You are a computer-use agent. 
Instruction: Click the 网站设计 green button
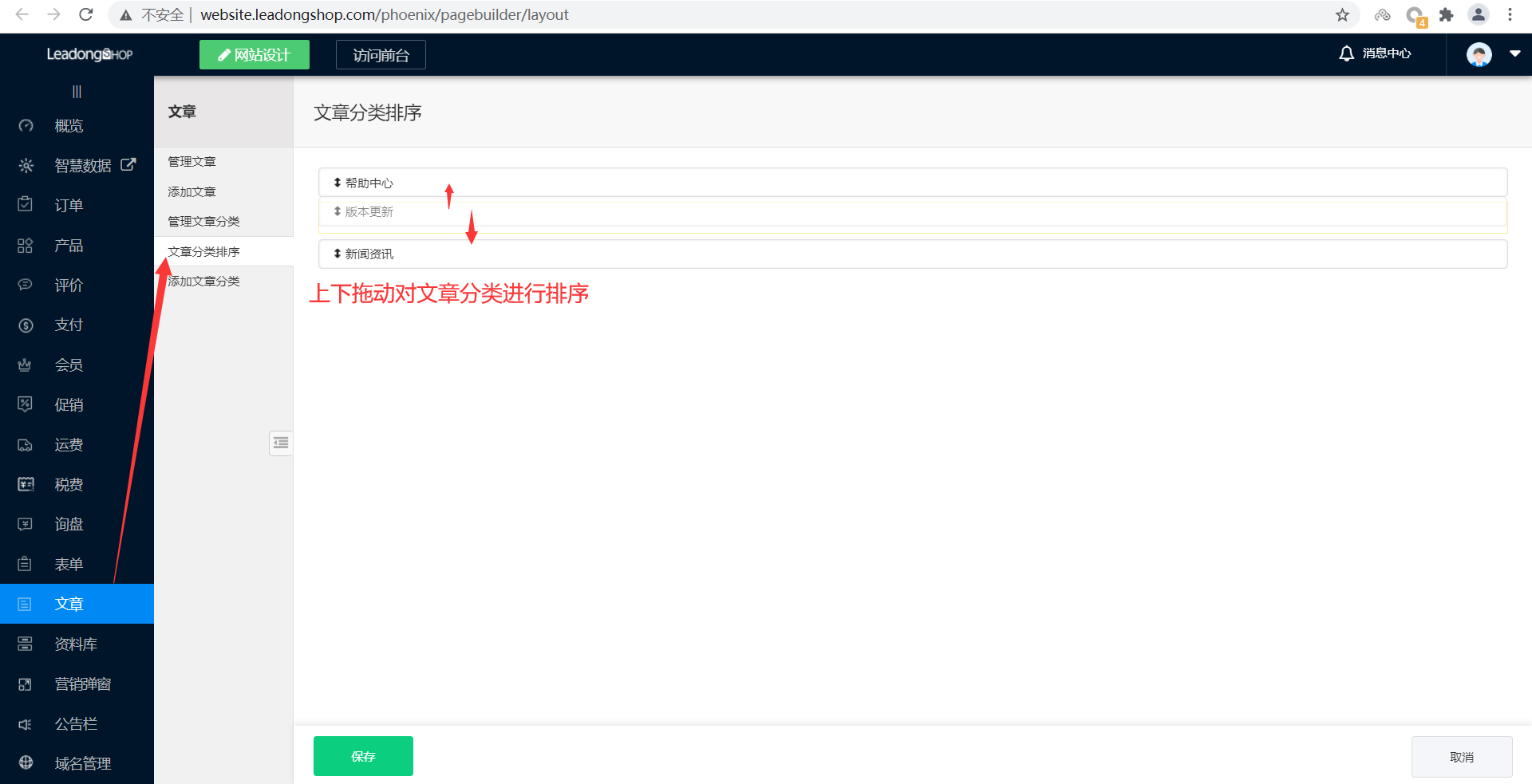click(254, 55)
